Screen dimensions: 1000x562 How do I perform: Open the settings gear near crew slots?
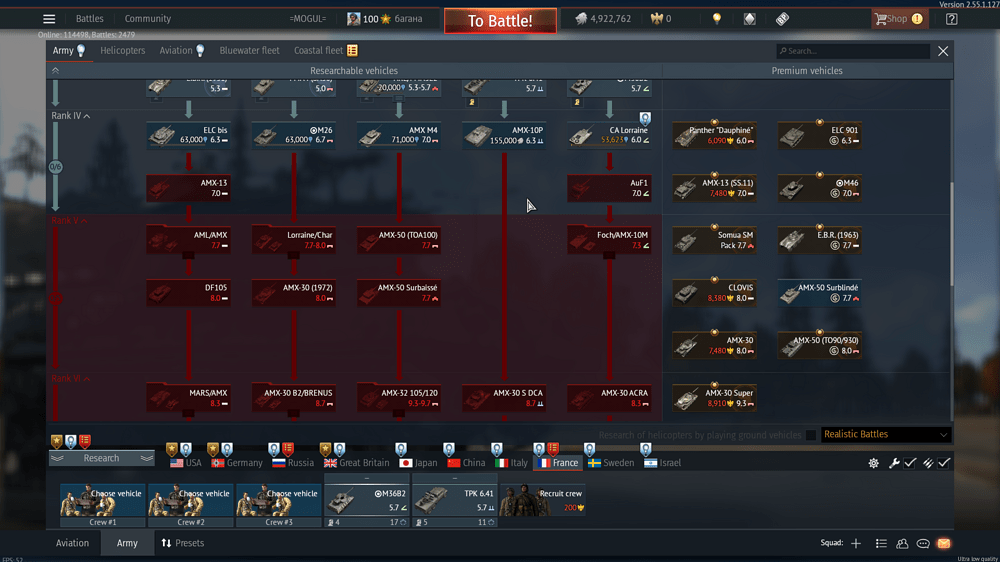[874, 463]
